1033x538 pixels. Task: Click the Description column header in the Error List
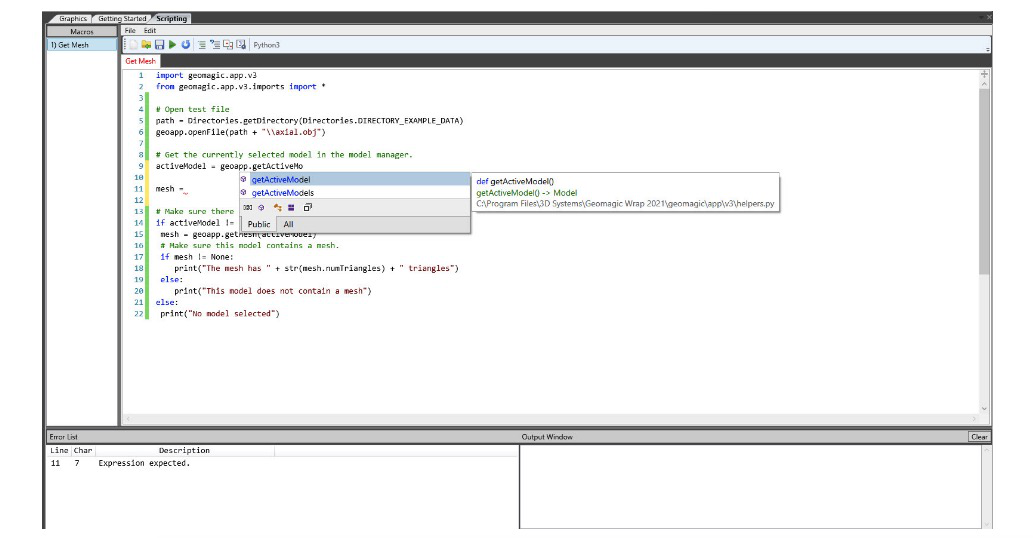184,450
